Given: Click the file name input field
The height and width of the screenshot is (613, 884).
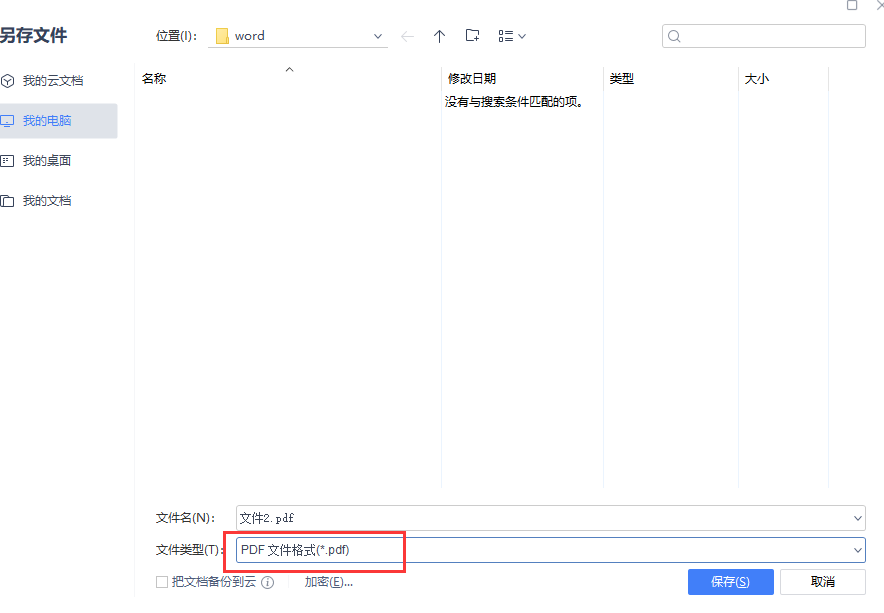Looking at the screenshot, I should coord(540,518).
